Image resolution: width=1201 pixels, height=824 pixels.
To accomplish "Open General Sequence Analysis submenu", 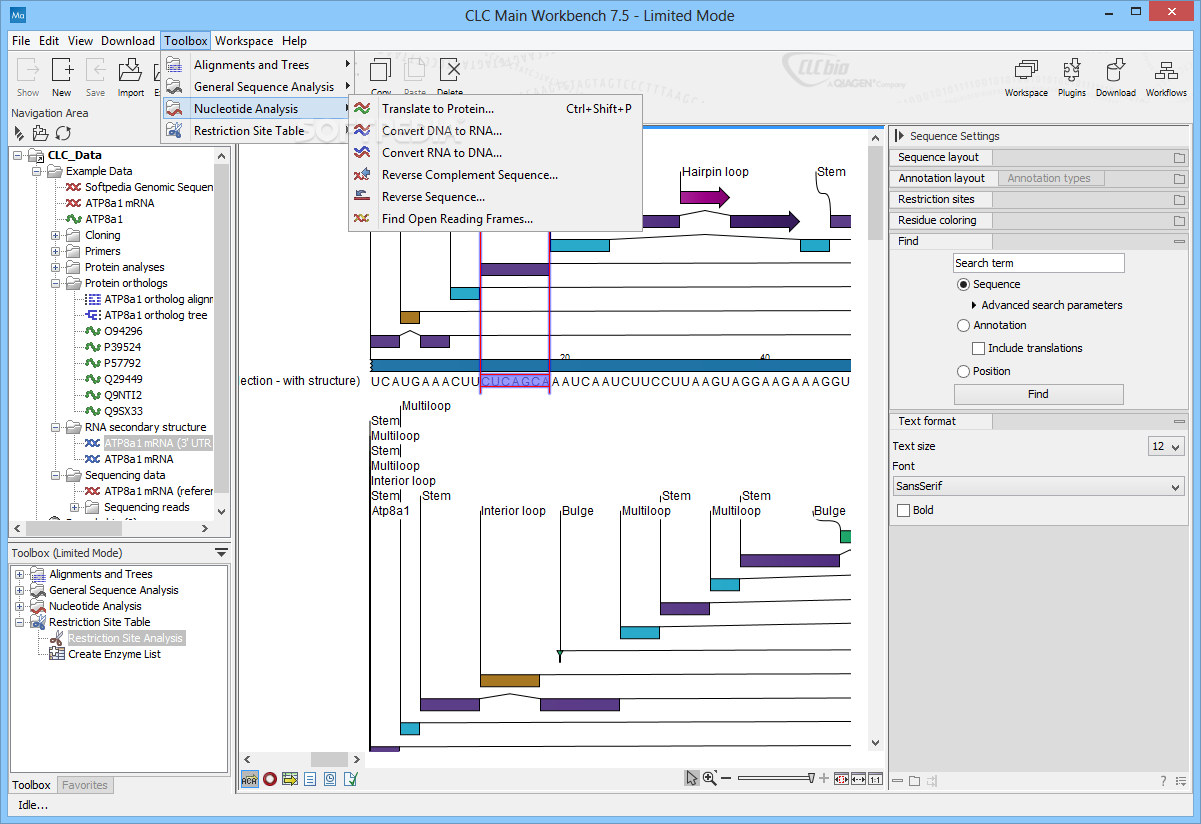I will click(x=259, y=86).
